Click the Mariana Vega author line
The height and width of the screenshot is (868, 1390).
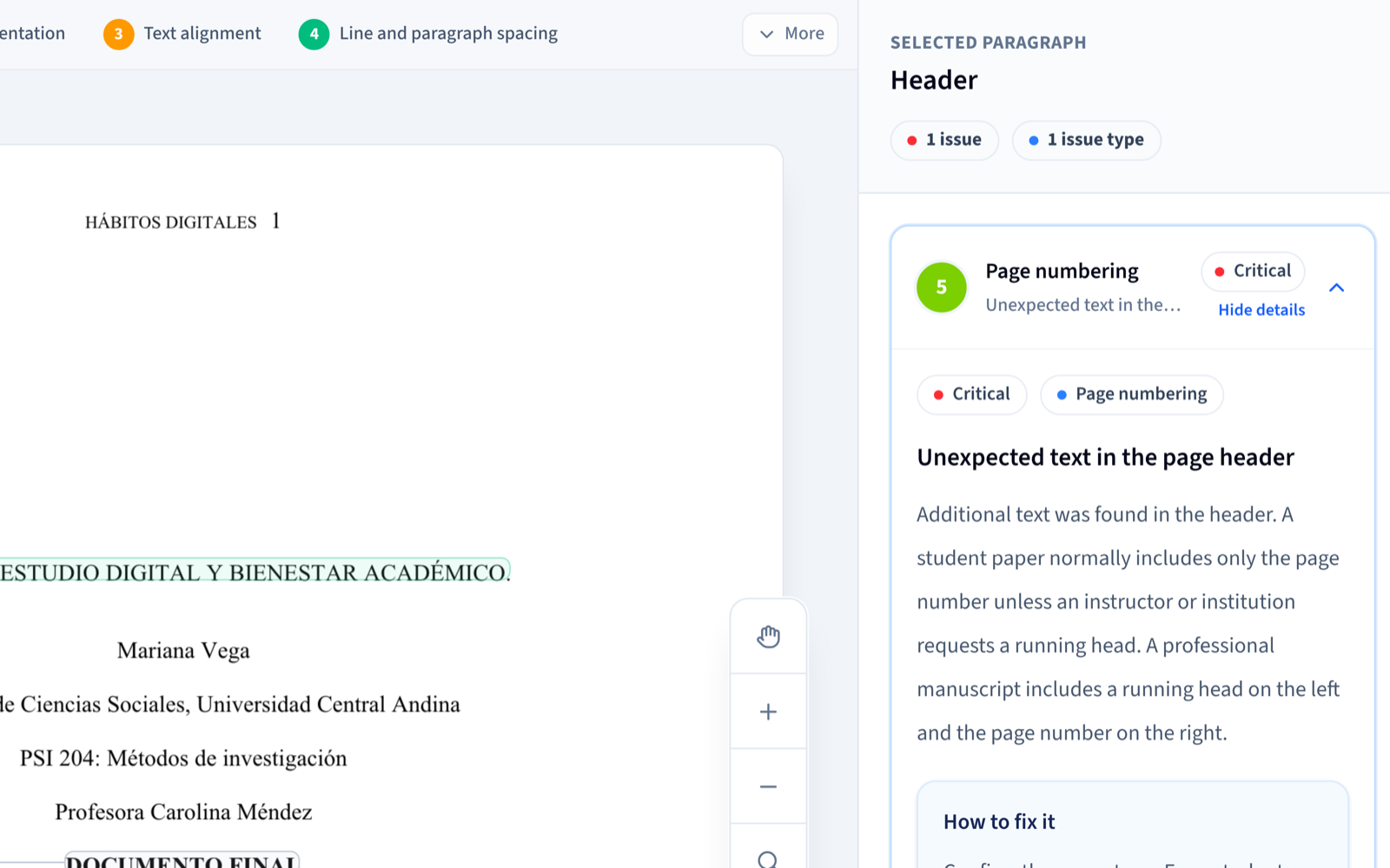coord(183,651)
